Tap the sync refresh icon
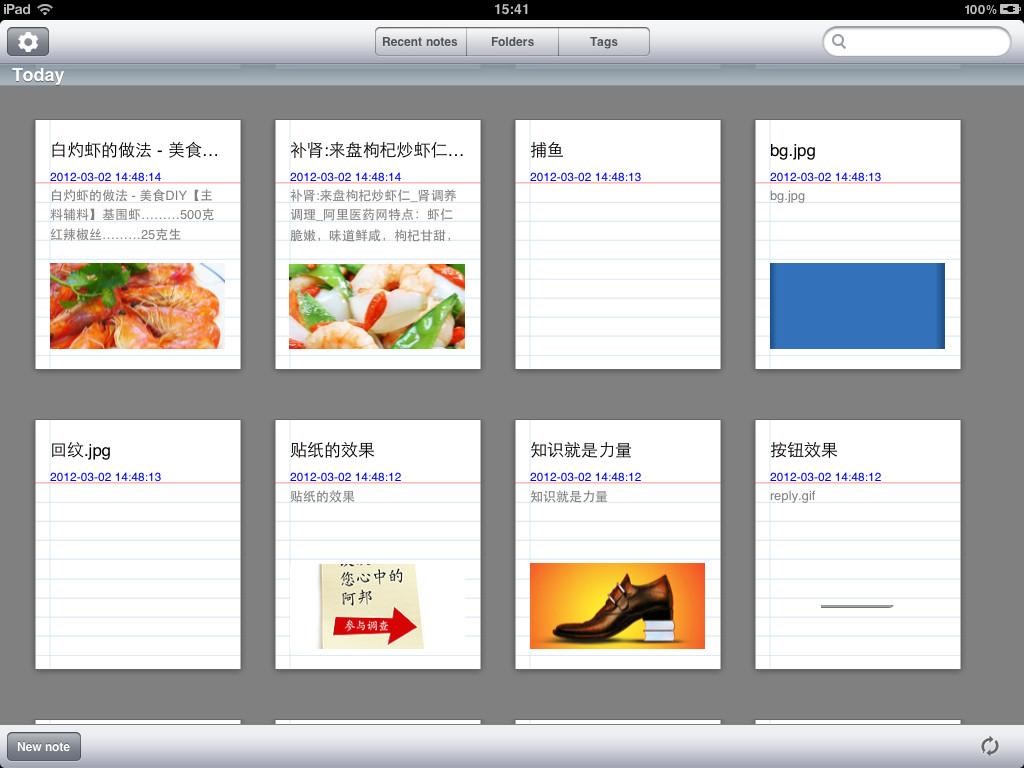 pyautogui.click(x=989, y=746)
